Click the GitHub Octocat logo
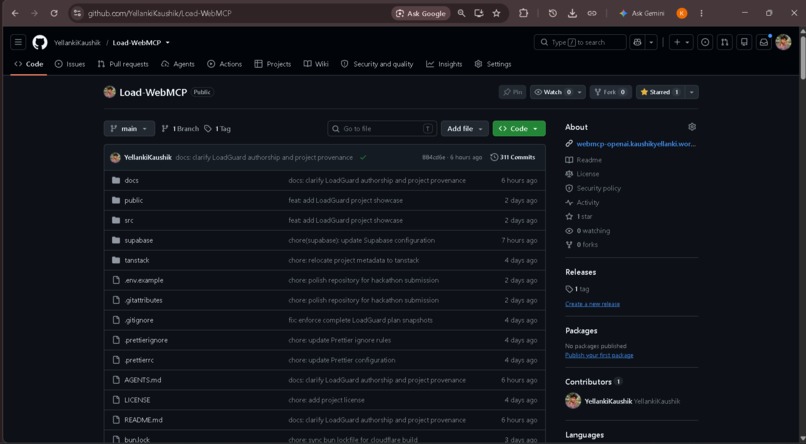 pos(40,42)
